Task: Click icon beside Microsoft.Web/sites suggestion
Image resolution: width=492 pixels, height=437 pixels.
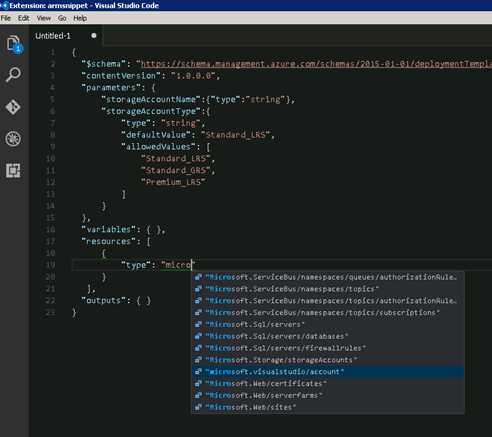Action: [198, 407]
